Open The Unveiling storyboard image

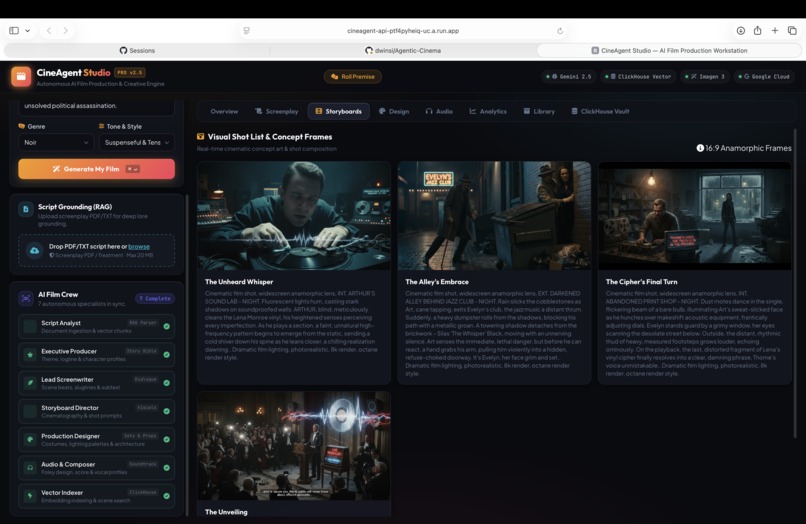point(294,446)
